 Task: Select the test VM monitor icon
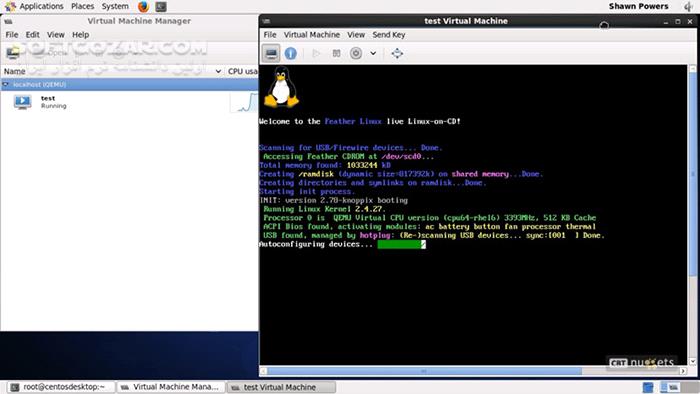(x=22, y=102)
